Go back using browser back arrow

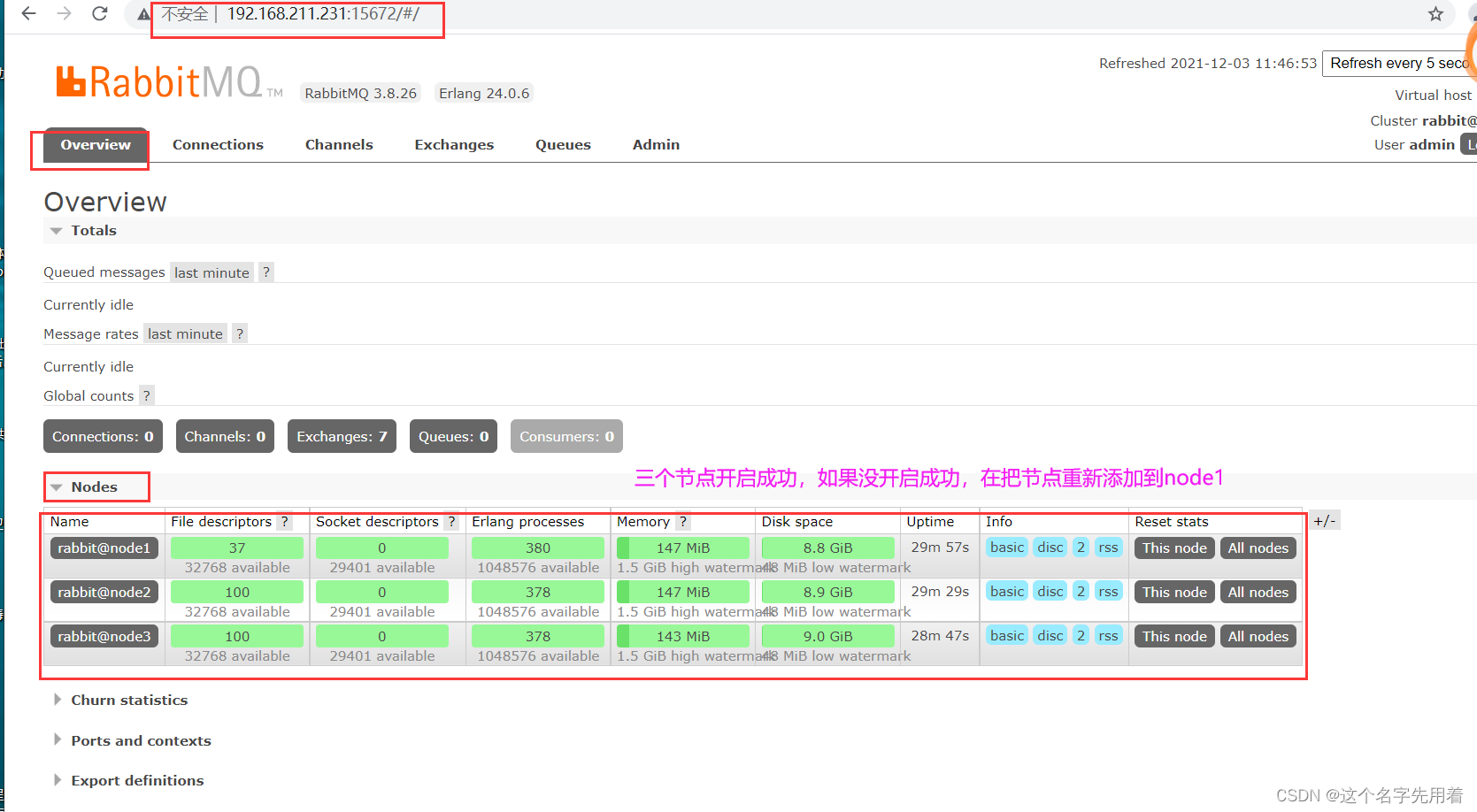pyautogui.click(x=28, y=13)
